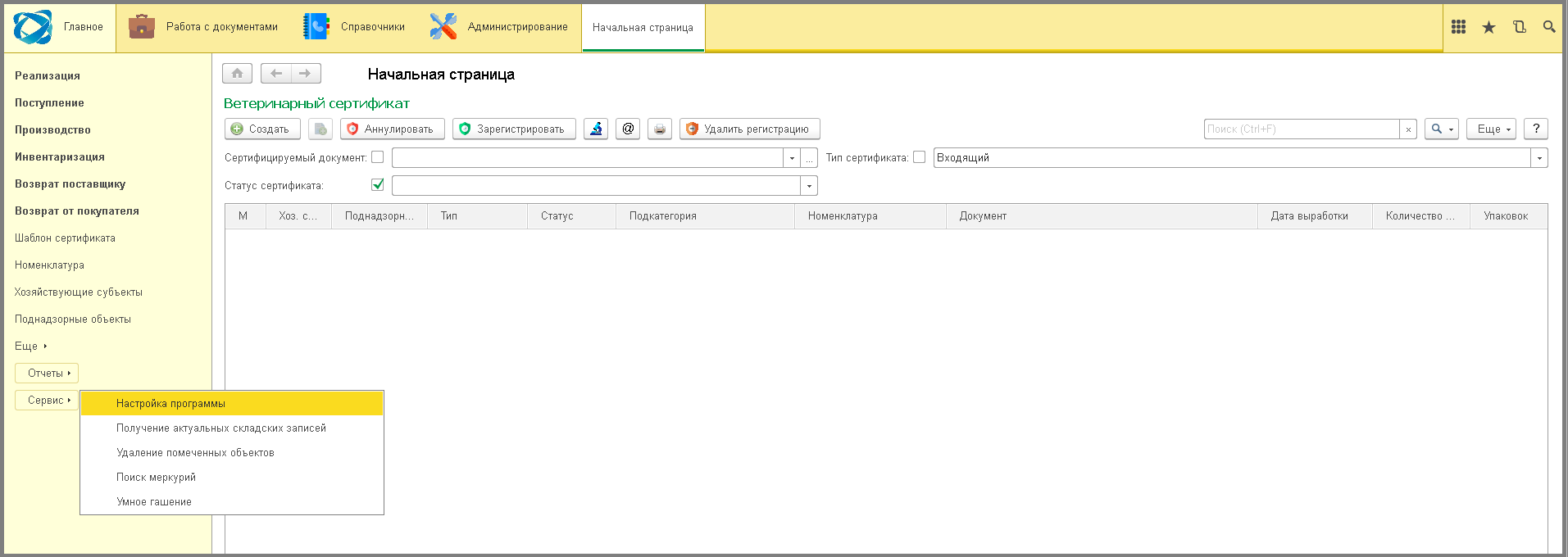The image size is (1568, 557).
Task: Switch to Начальная страница tab
Action: [x=643, y=27]
